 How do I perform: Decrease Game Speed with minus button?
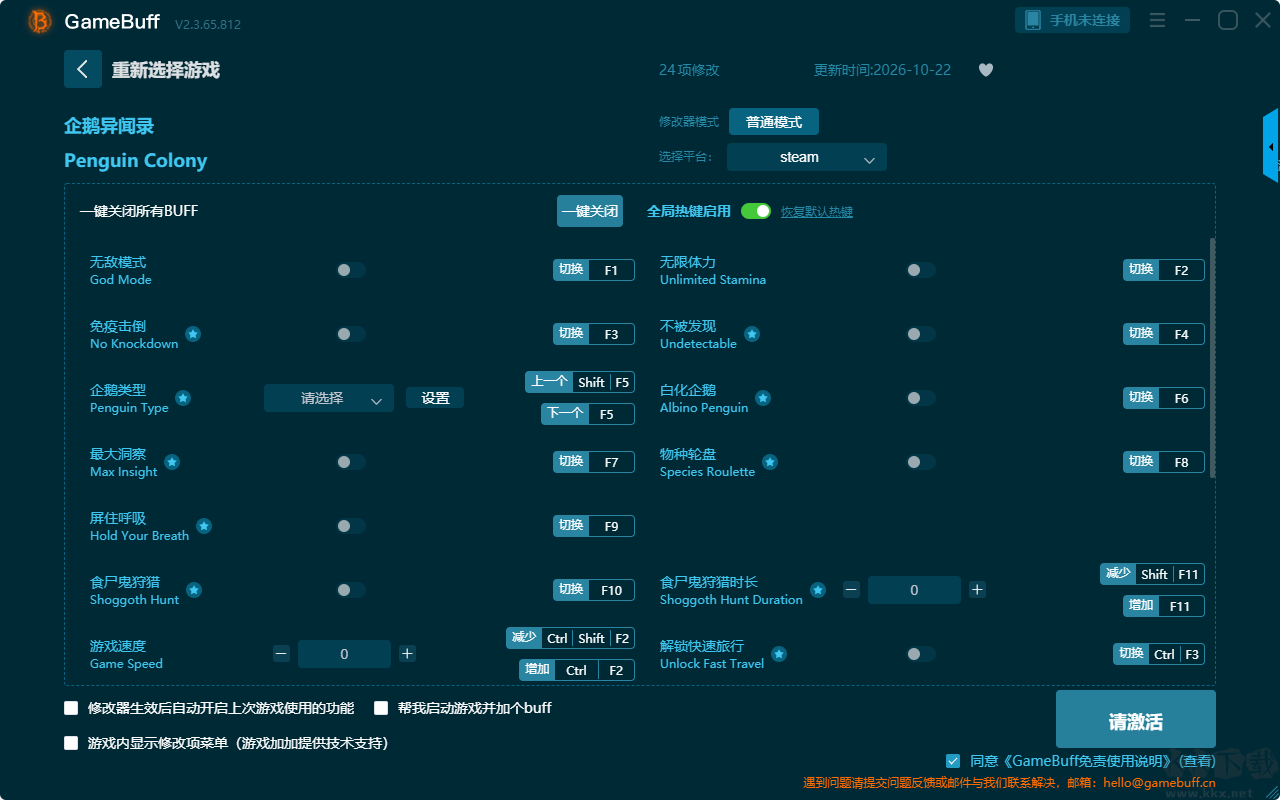point(281,654)
